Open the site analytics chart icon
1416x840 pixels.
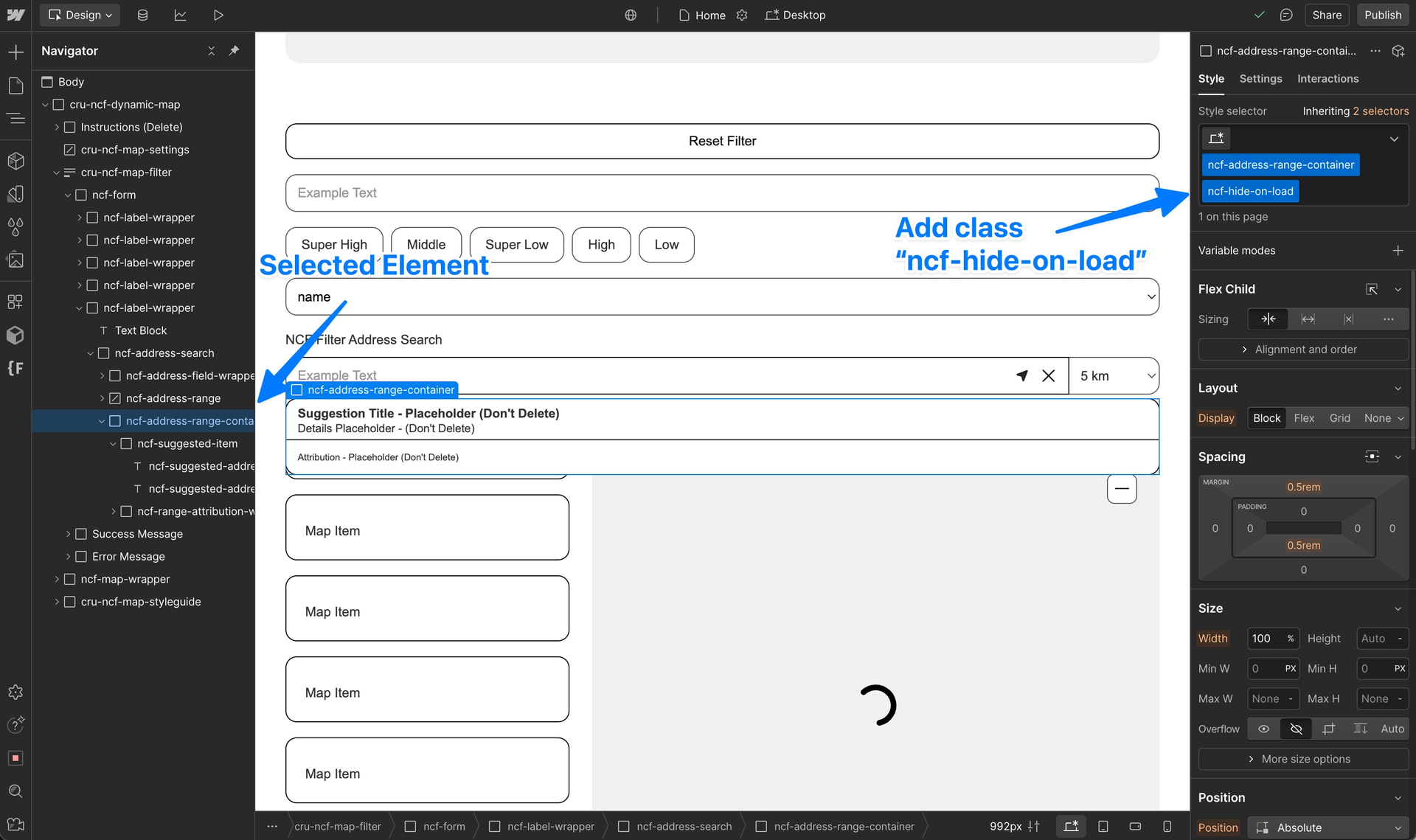pyautogui.click(x=180, y=15)
